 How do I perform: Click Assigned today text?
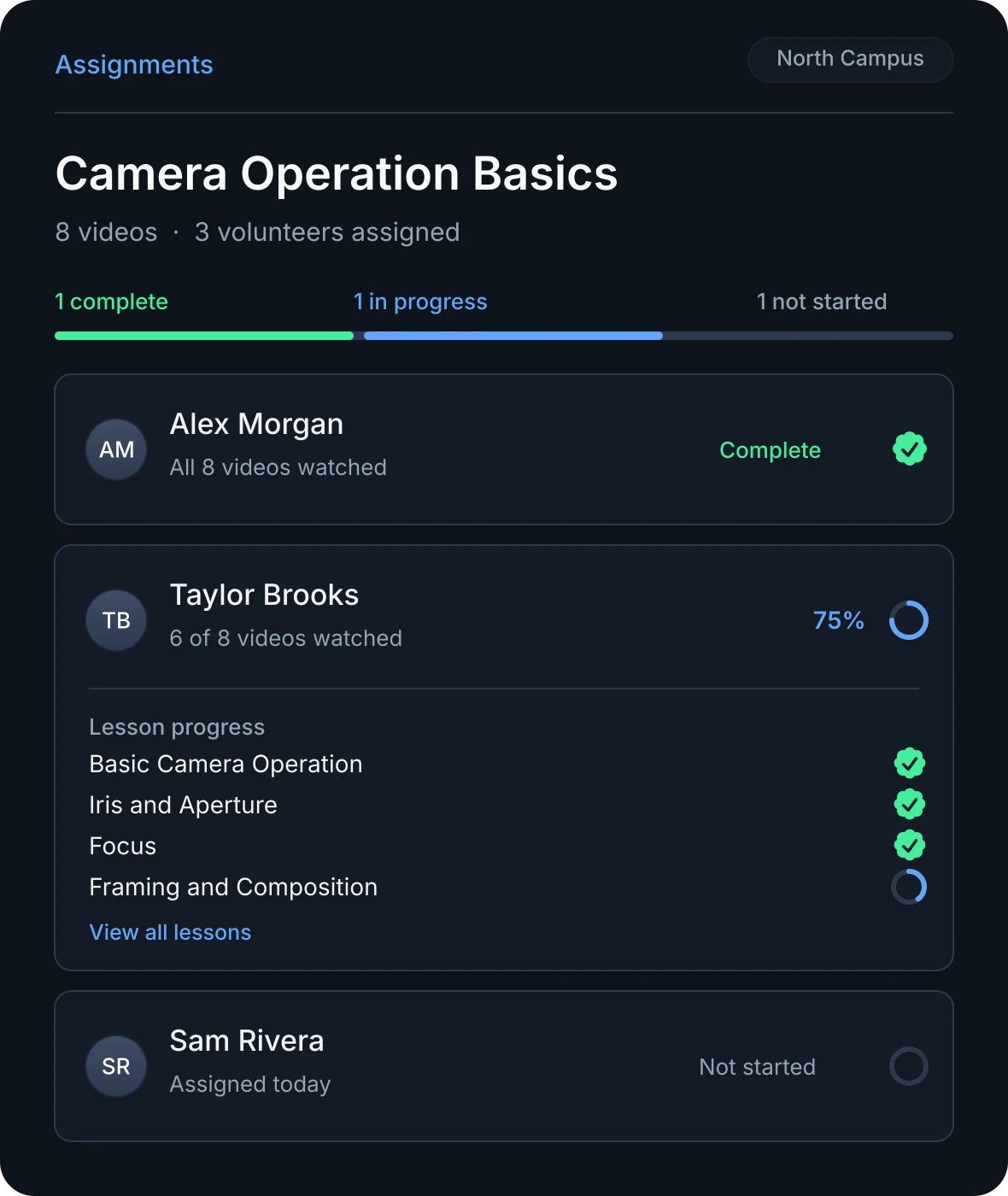pyautogui.click(x=249, y=1084)
